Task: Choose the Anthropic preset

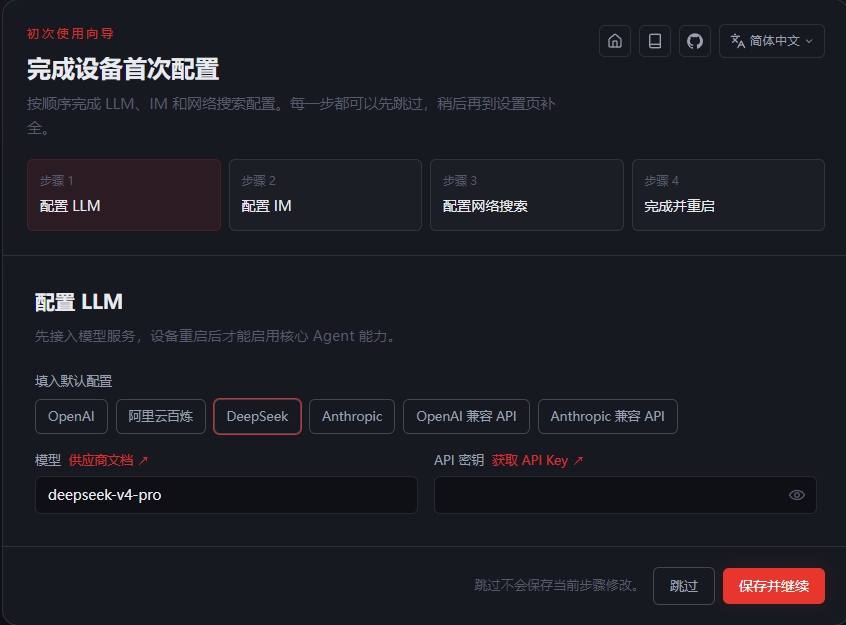Action: click(352, 416)
